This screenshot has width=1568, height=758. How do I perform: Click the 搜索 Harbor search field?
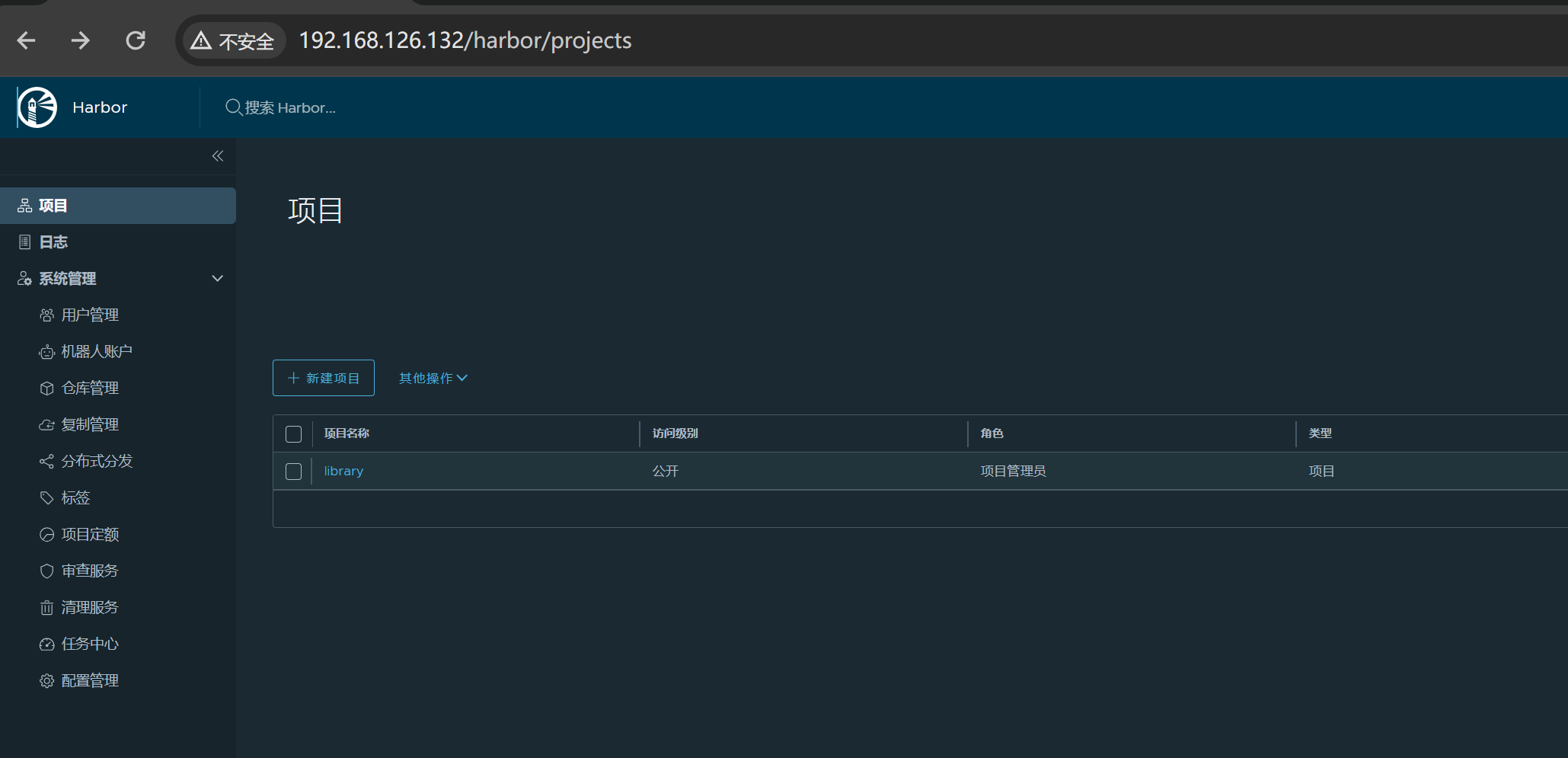(290, 108)
